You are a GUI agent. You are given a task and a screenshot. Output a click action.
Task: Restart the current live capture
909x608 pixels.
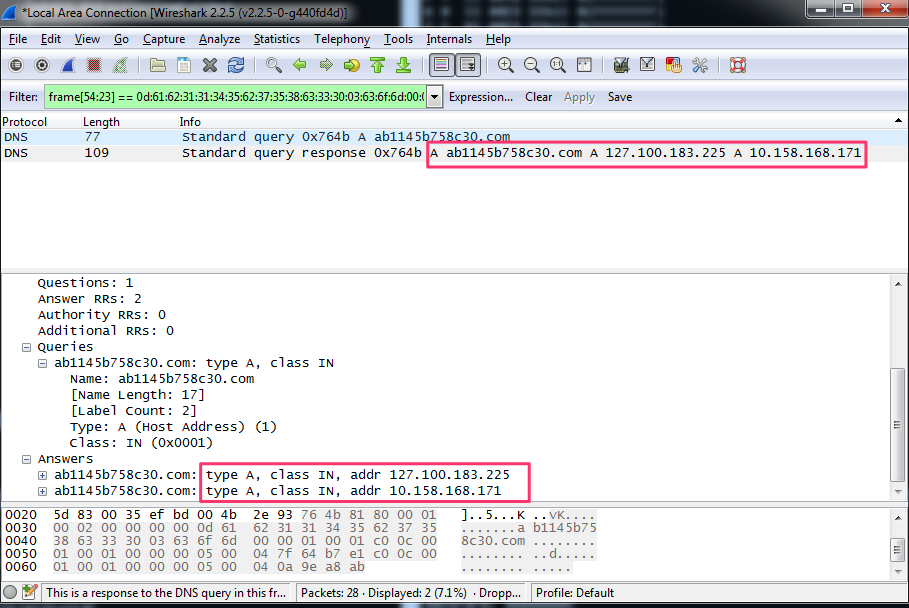pyautogui.click(x=120, y=65)
